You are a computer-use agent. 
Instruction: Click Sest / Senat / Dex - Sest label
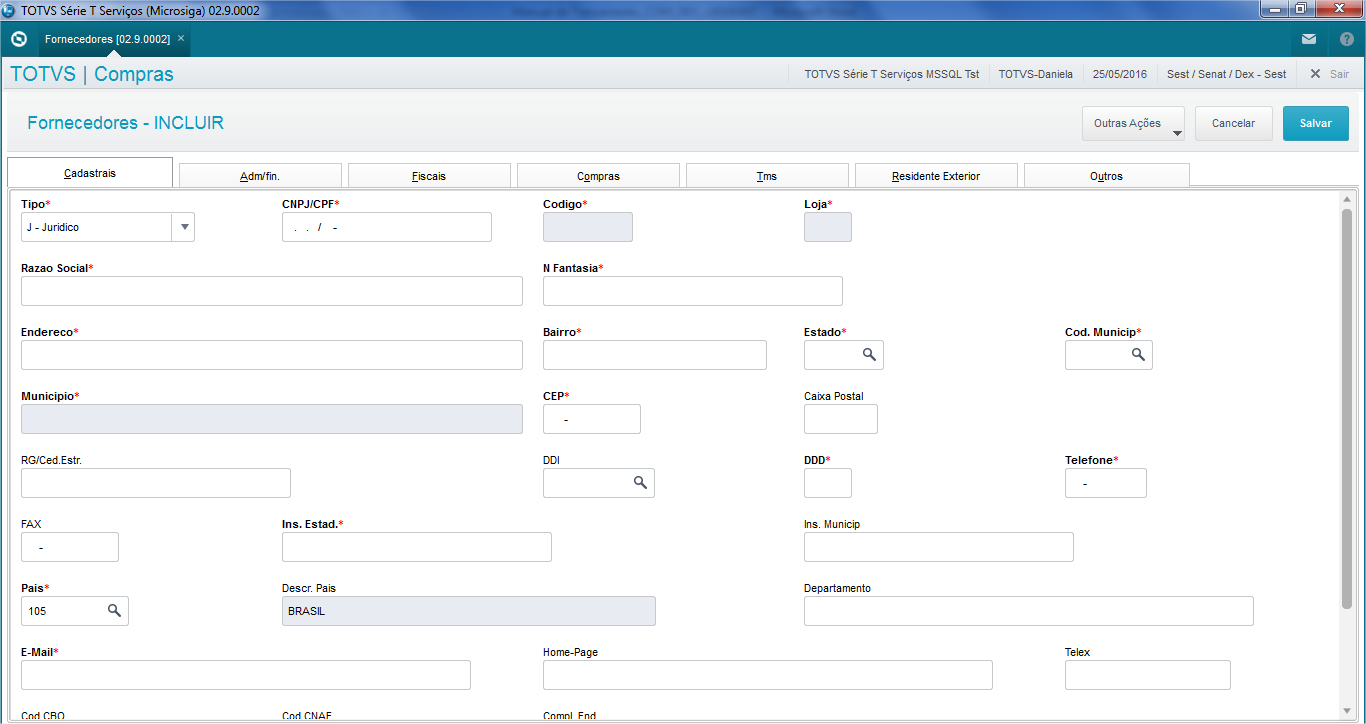1227,74
